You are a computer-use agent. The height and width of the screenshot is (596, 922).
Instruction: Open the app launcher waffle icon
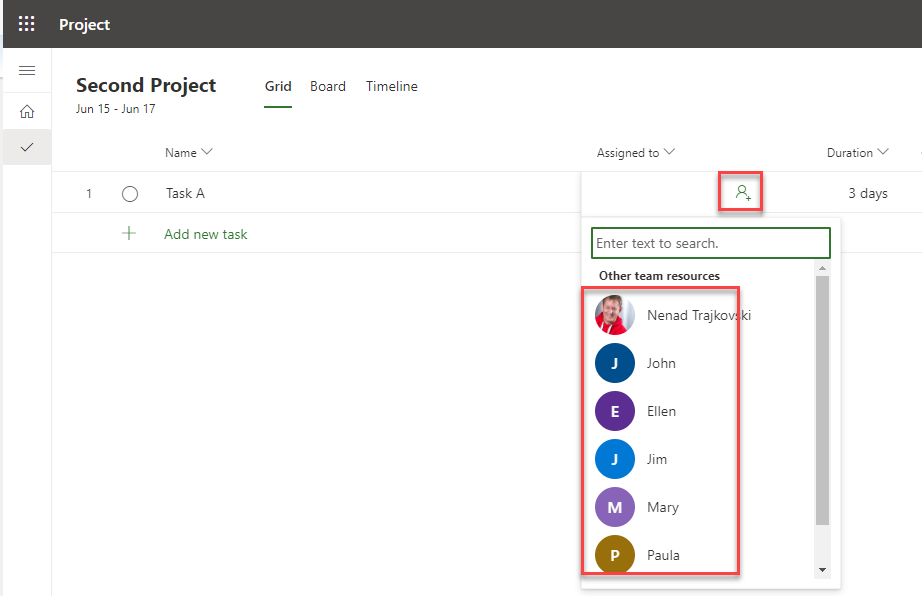click(x=26, y=24)
